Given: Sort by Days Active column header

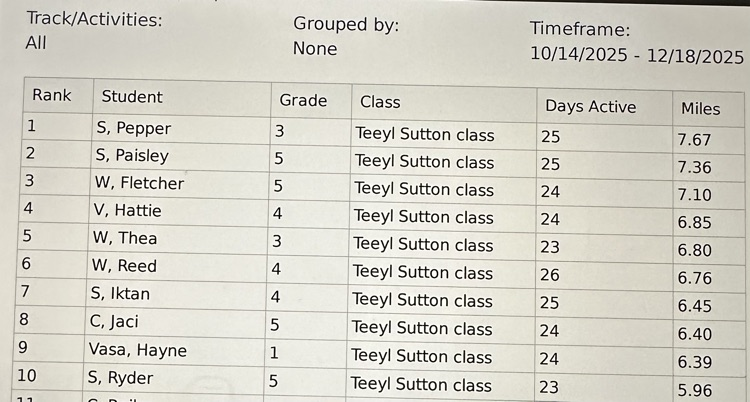Looking at the screenshot, I should tap(590, 106).
